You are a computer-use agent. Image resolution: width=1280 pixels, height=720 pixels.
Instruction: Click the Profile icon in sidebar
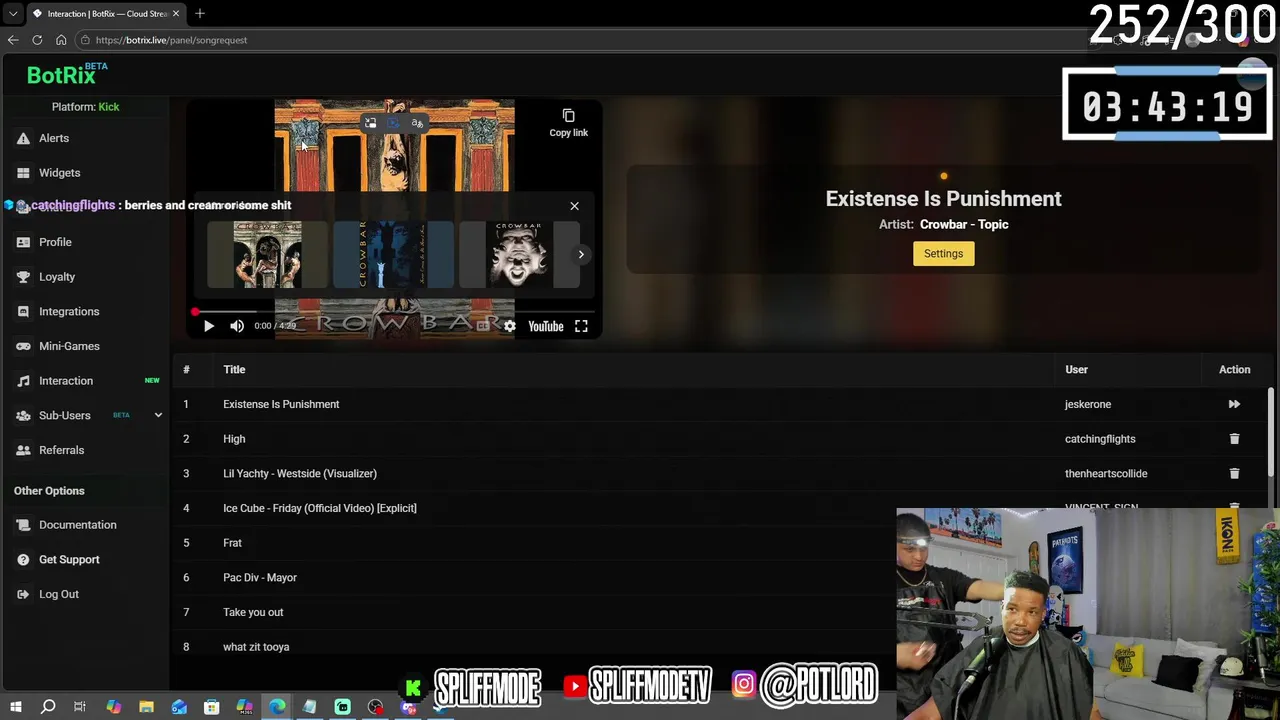click(x=23, y=242)
